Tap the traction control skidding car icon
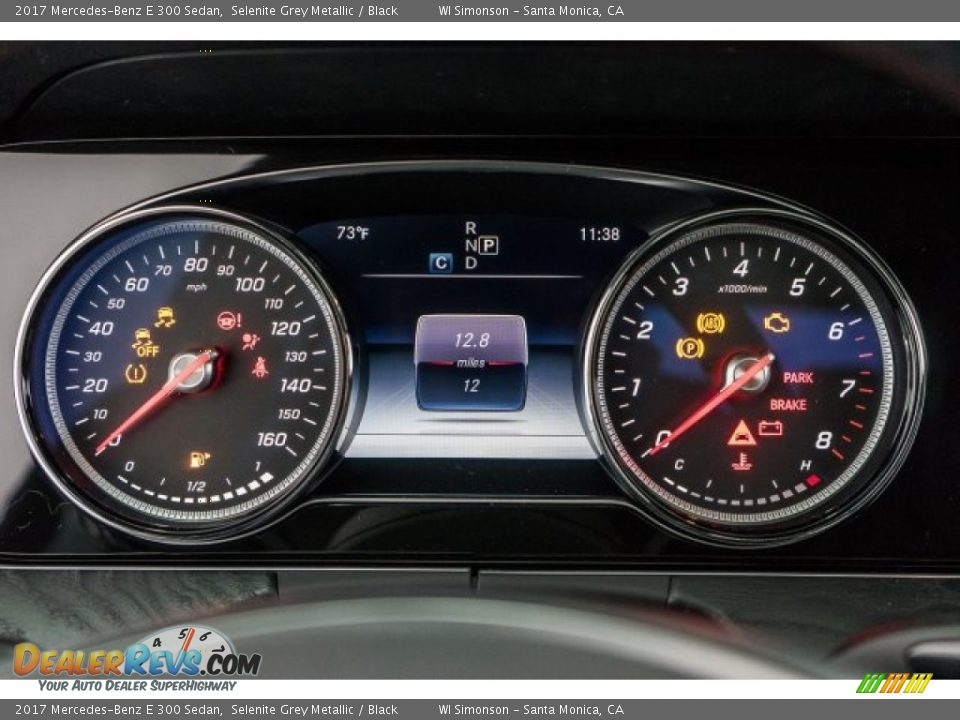 (165, 317)
